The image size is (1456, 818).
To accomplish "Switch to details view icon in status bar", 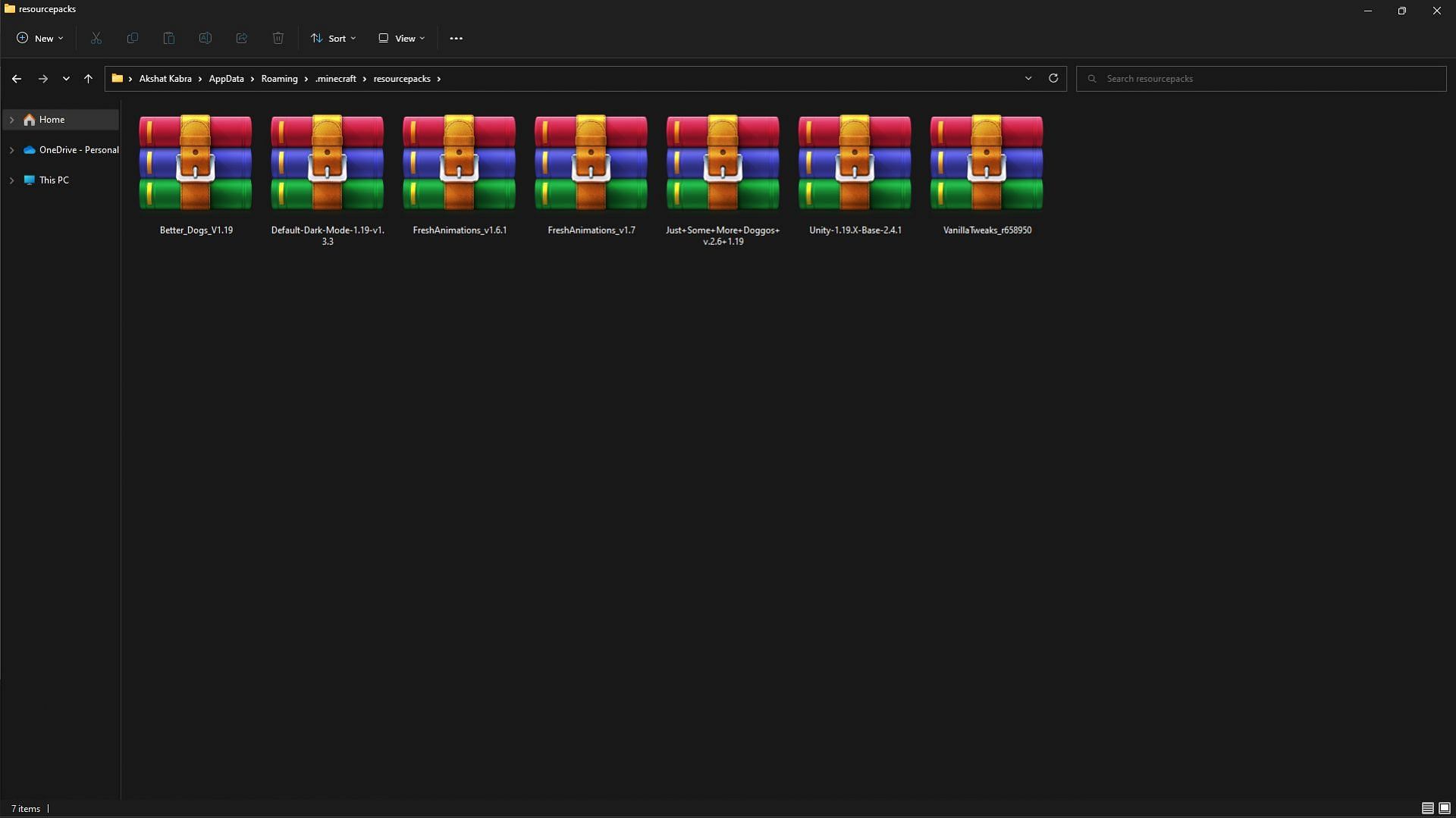I will coord(1427,808).
